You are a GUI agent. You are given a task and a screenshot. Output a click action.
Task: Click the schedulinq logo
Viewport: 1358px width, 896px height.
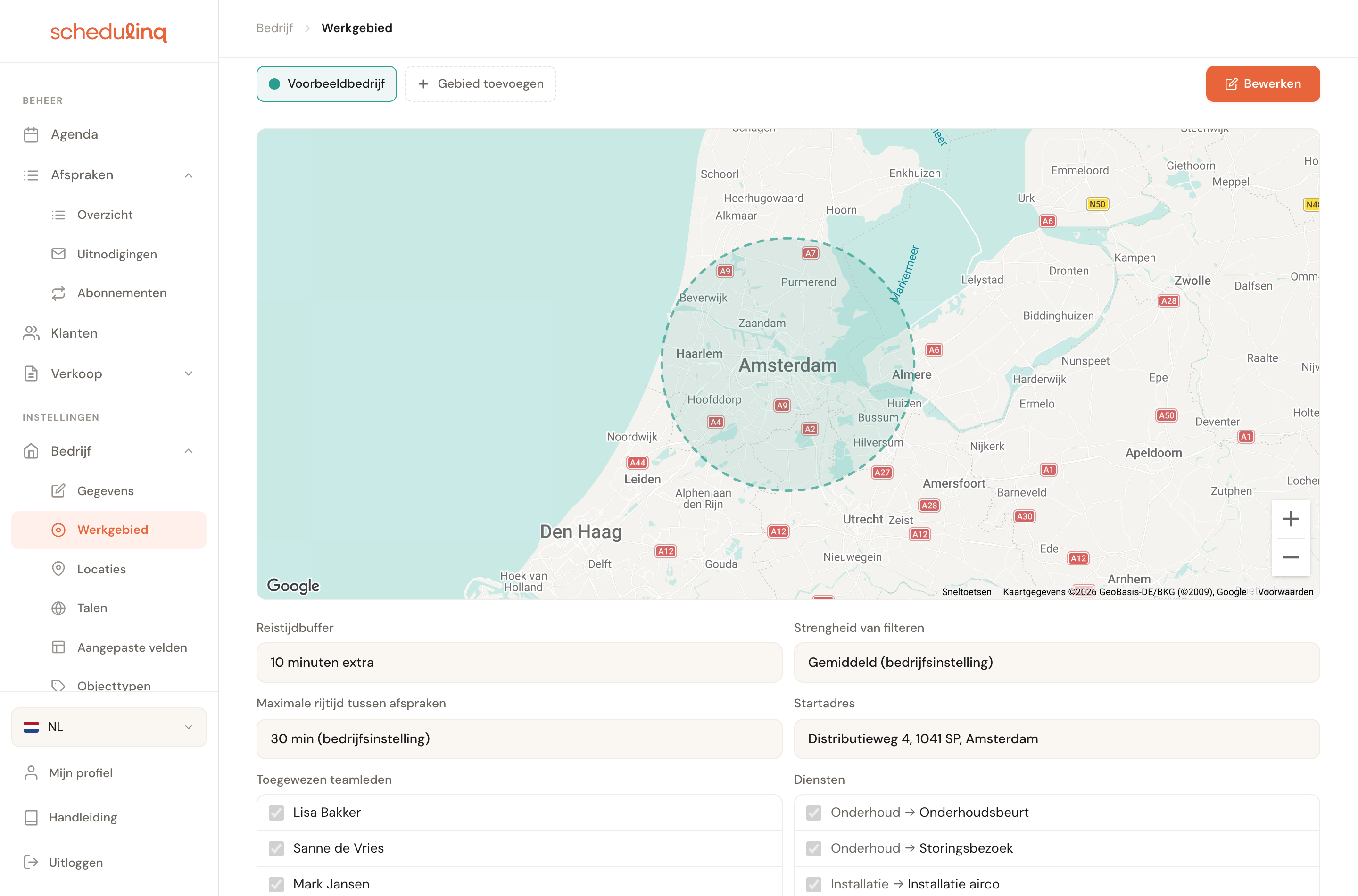[108, 32]
